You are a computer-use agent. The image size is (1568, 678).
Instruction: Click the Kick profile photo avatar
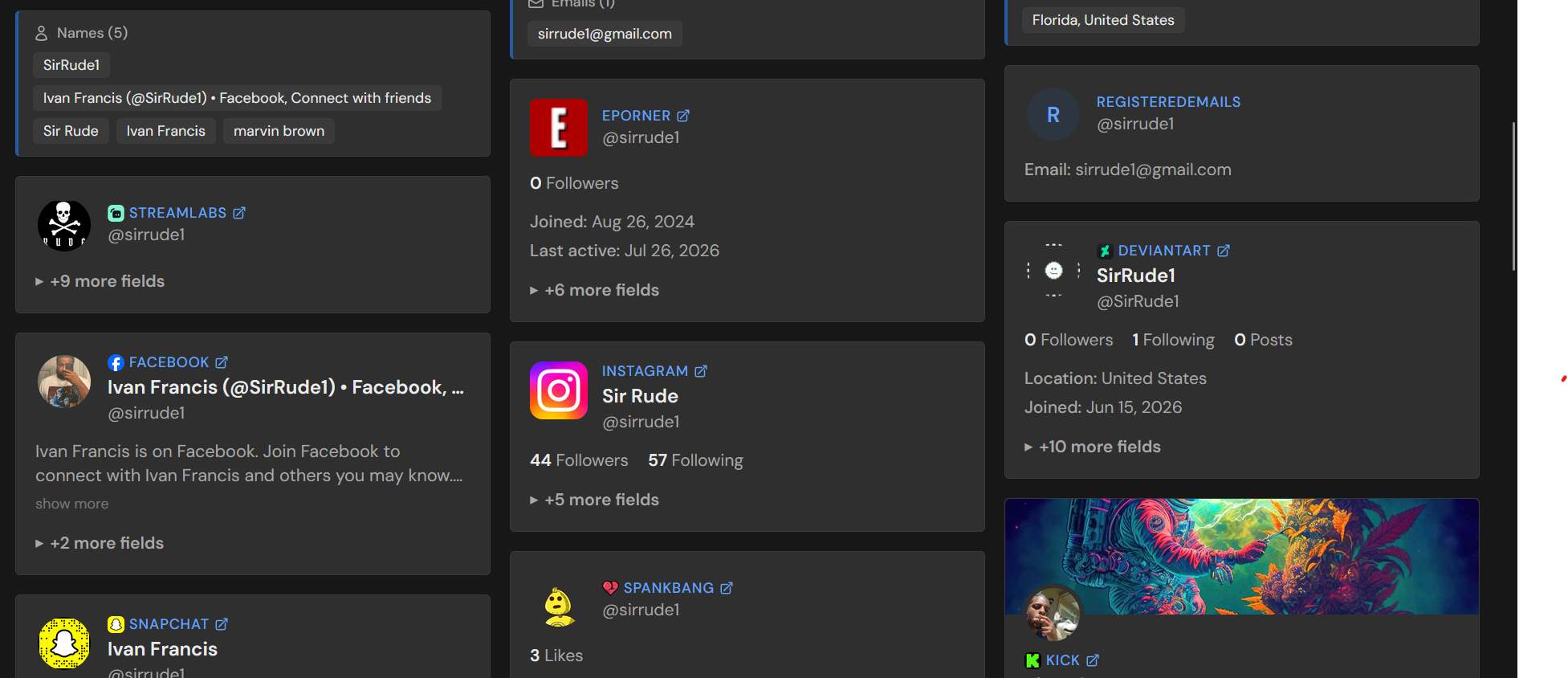(x=1053, y=614)
